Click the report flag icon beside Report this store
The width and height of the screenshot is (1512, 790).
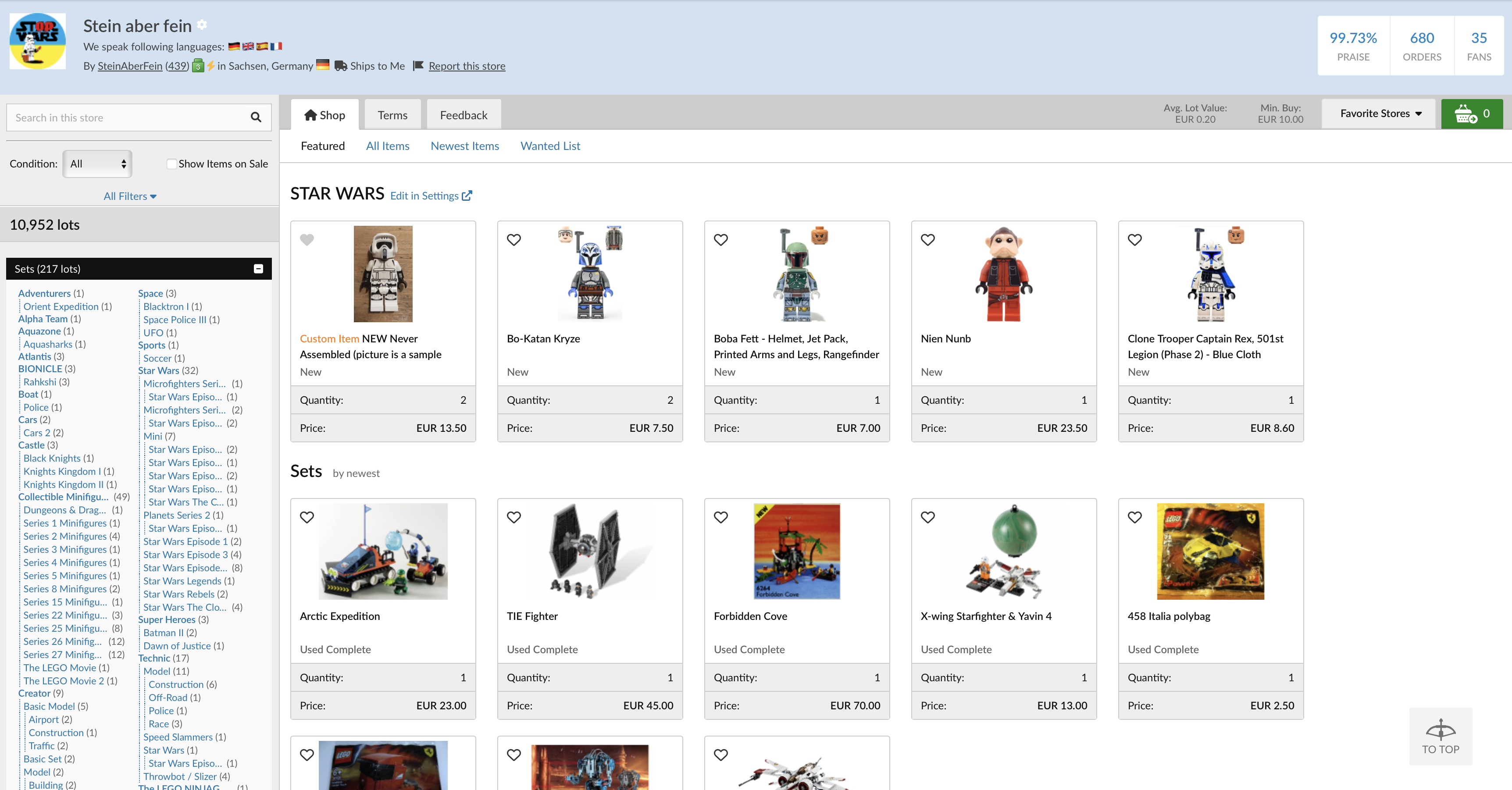(418, 66)
